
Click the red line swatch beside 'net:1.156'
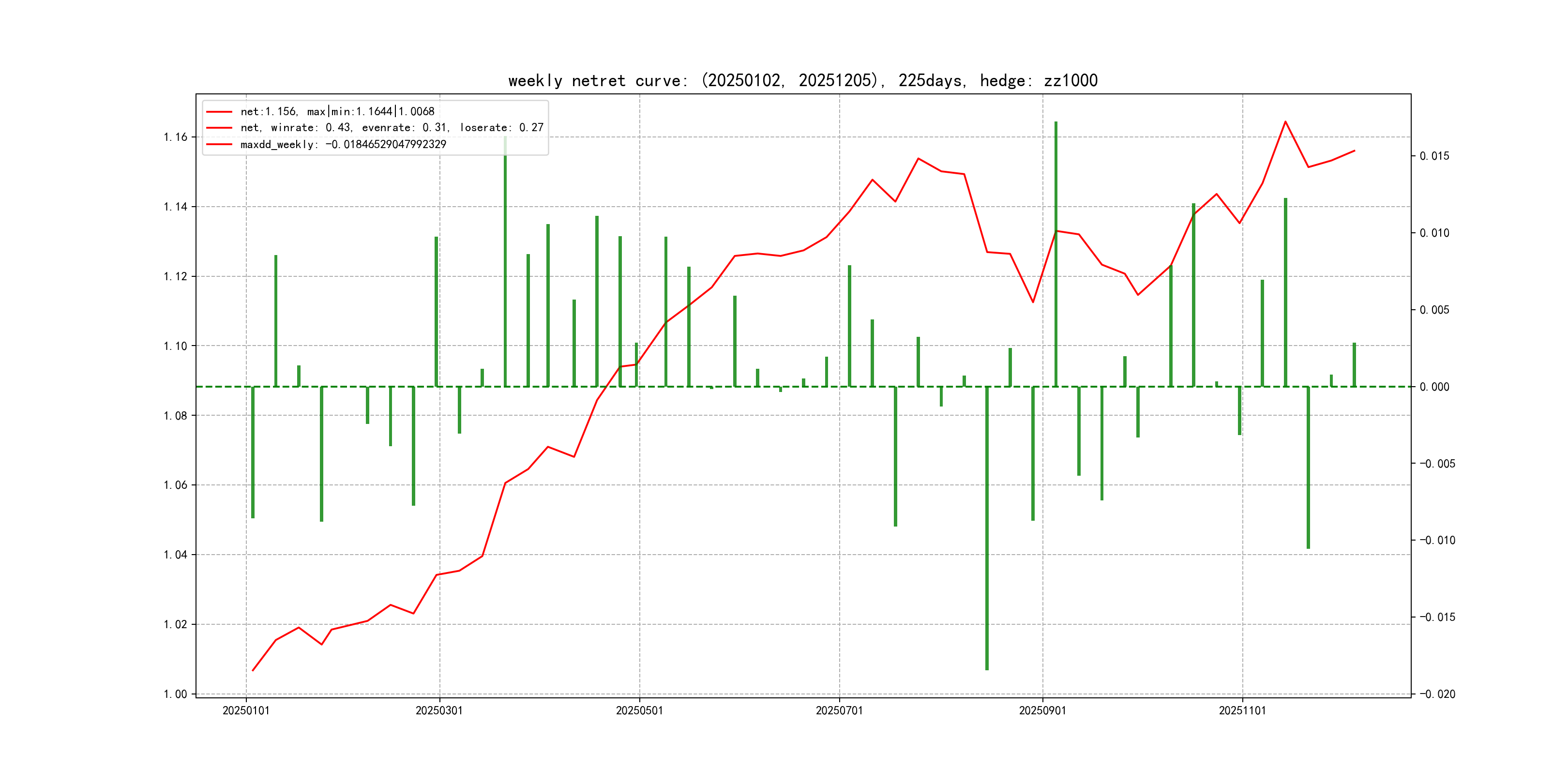tap(219, 111)
